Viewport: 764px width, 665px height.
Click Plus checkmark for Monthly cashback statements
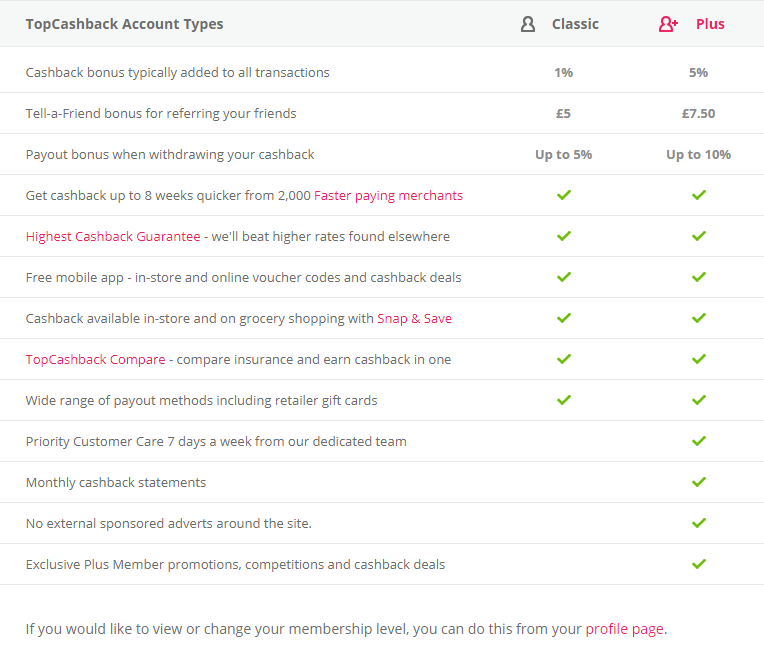699,481
